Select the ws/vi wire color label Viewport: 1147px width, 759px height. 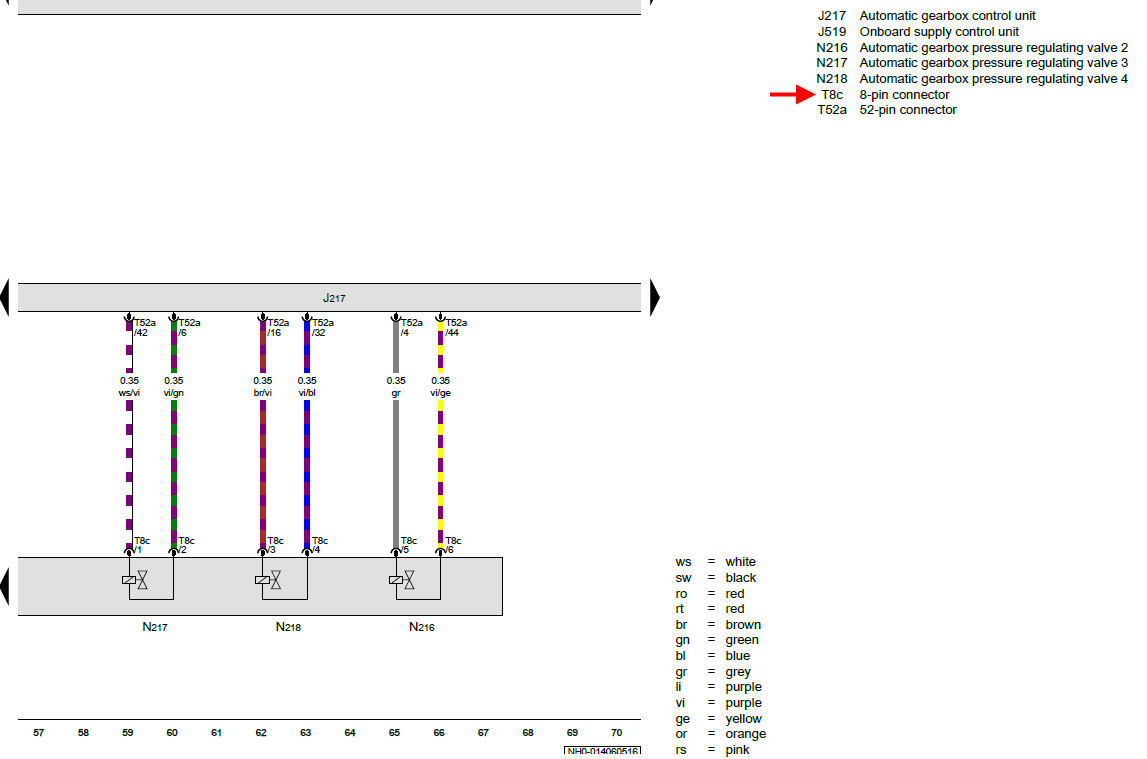pyautogui.click(x=129, y=393)
